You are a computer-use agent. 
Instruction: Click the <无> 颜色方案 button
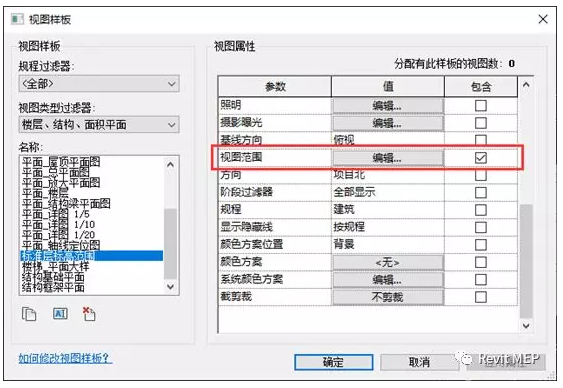388,262
